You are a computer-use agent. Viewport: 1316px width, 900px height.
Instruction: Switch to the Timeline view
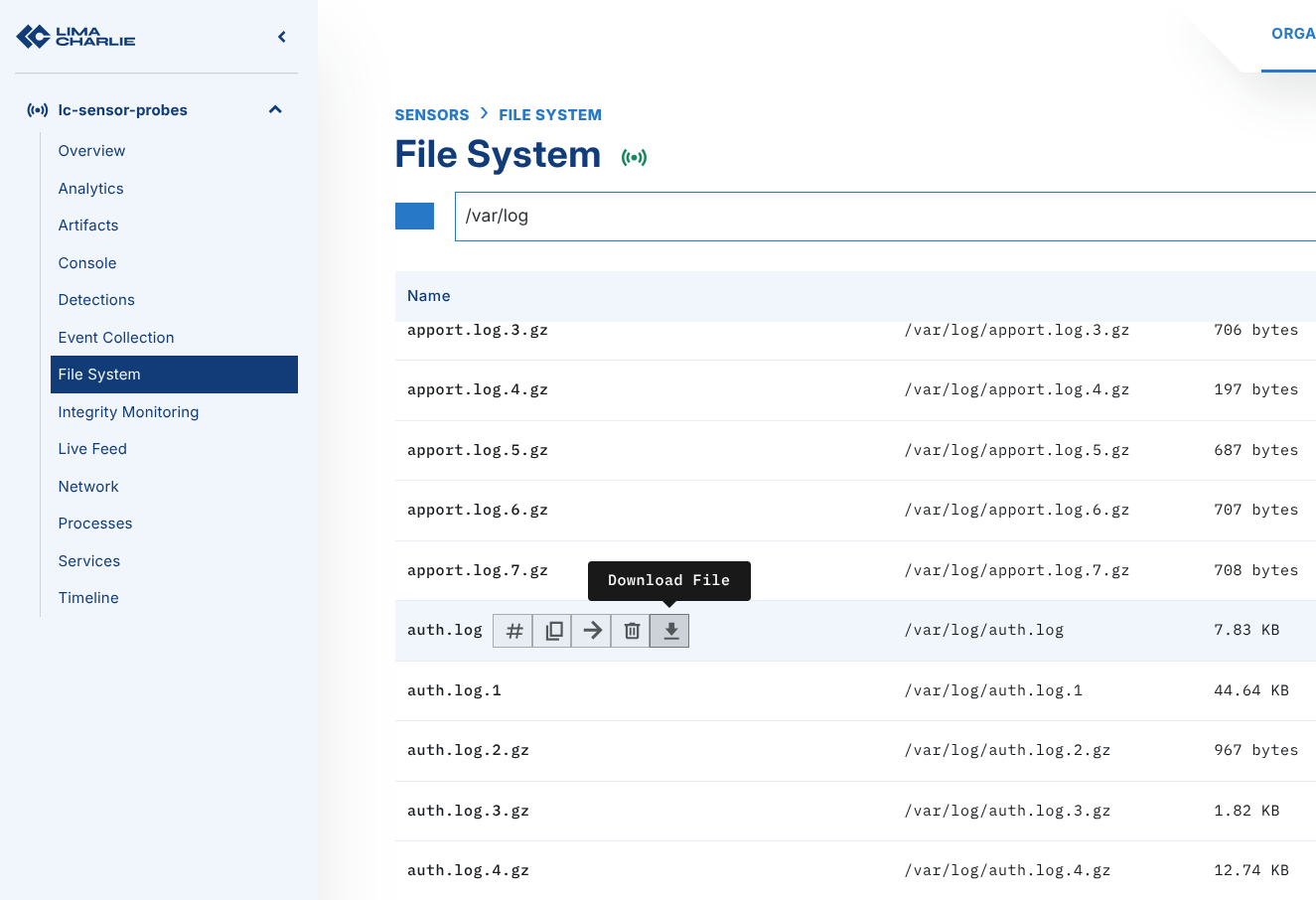click(88, 598)
